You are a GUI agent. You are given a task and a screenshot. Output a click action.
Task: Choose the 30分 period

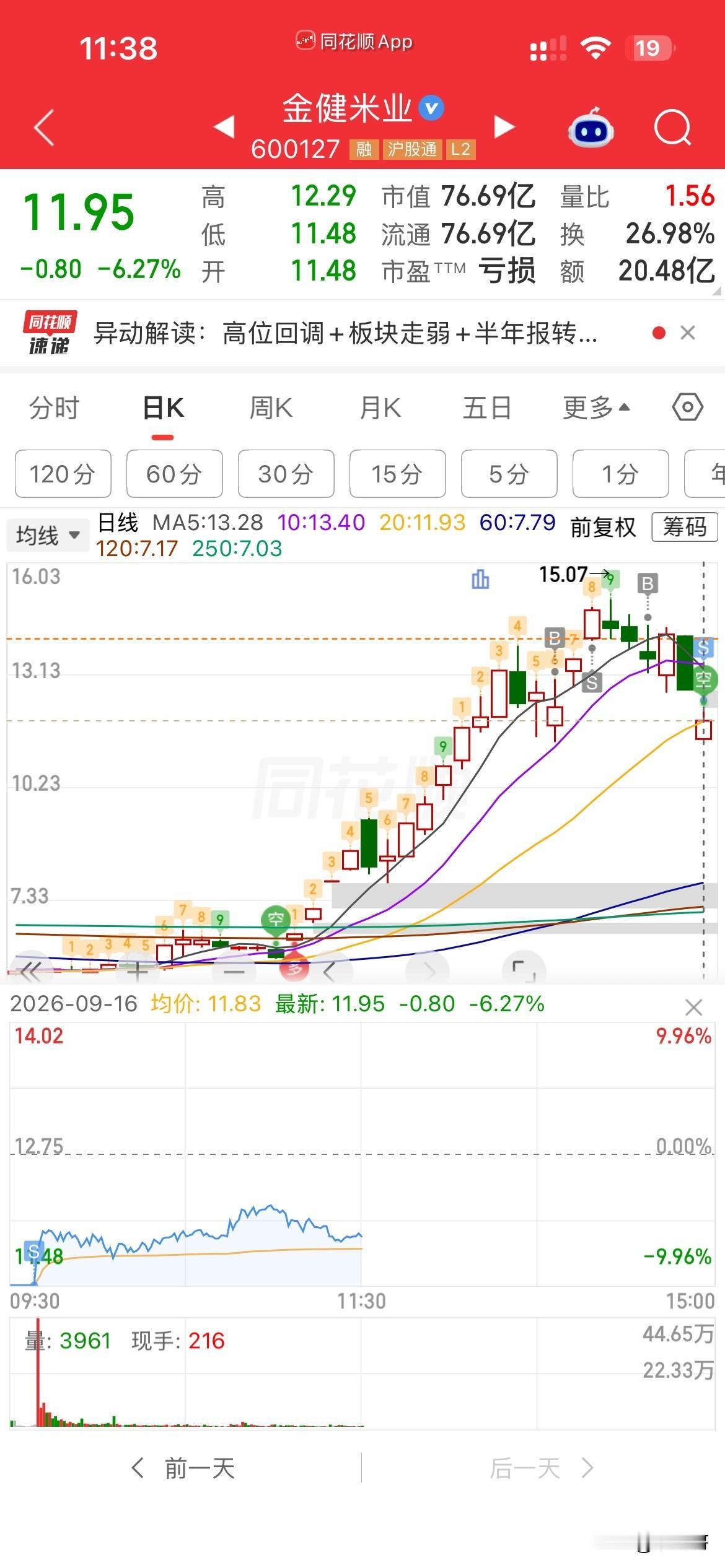click(286, 474)
